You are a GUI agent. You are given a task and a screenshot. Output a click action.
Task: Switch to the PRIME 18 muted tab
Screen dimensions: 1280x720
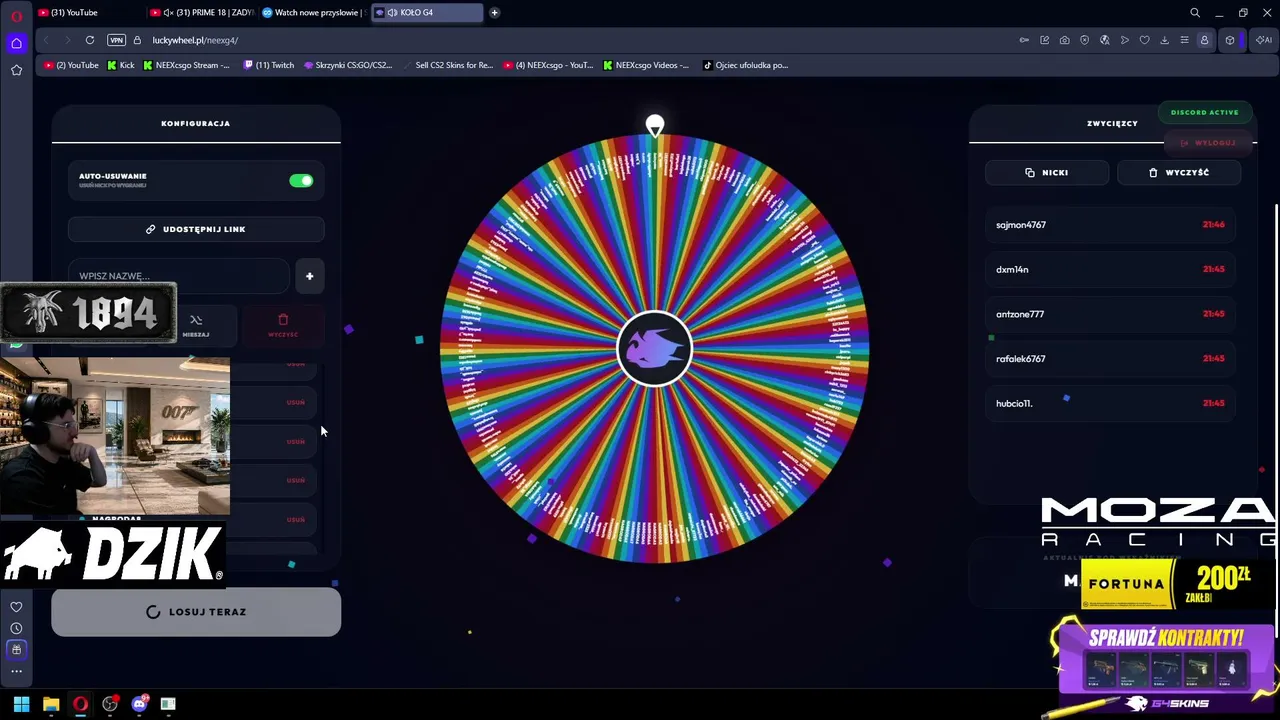200,13
